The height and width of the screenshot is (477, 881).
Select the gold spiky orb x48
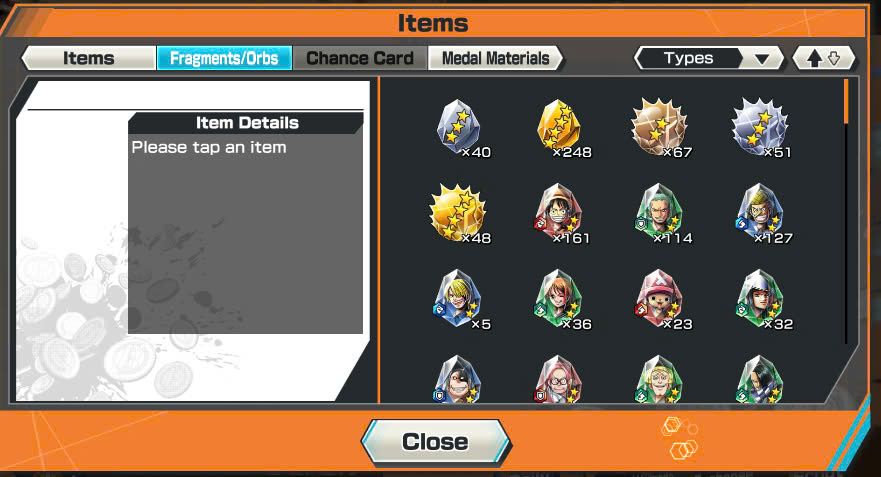pos(460,214)
